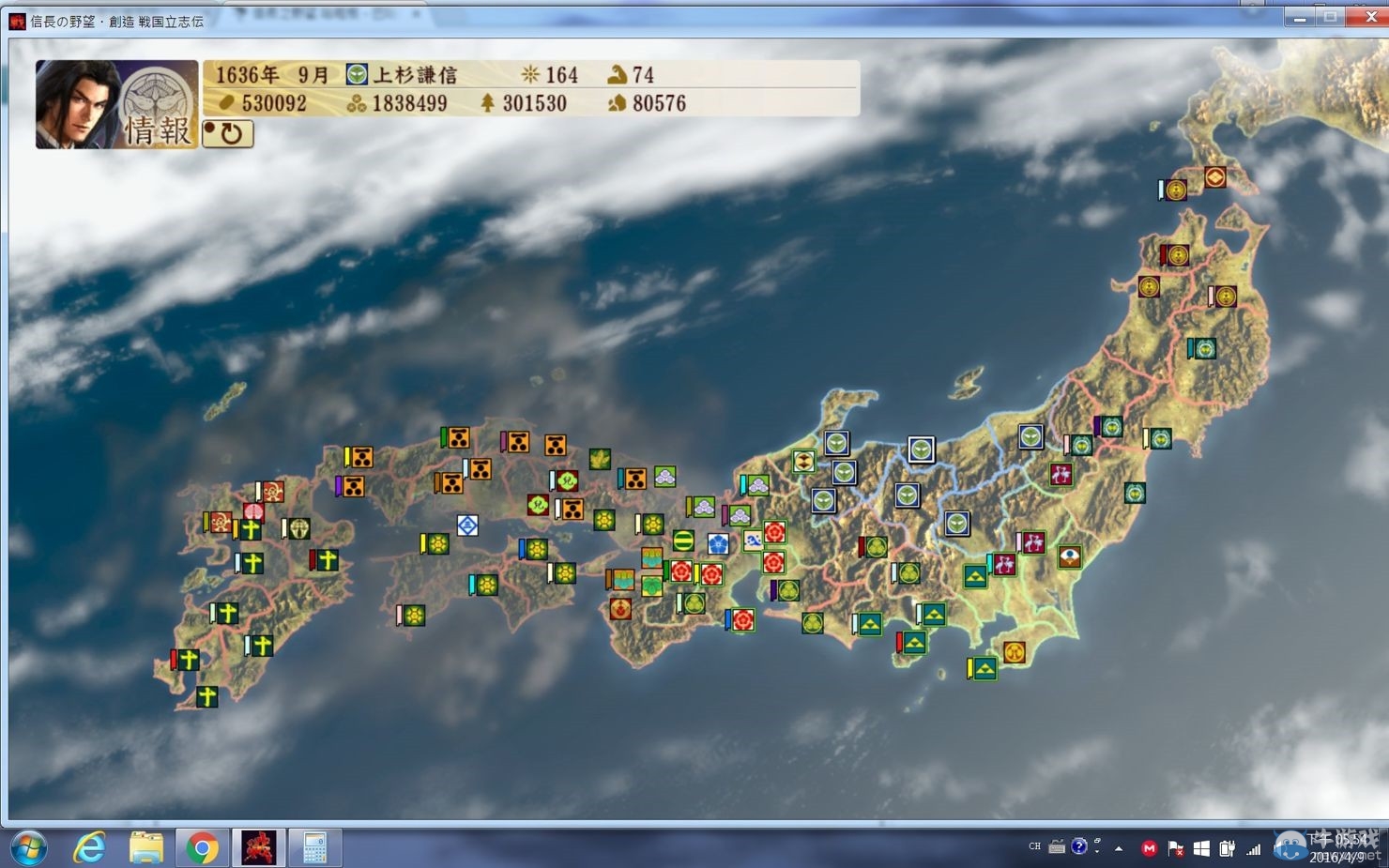Select the red diamond crest castle on Hokkaido
Screen dimensions: 1389x868
tap(1214, 176)
